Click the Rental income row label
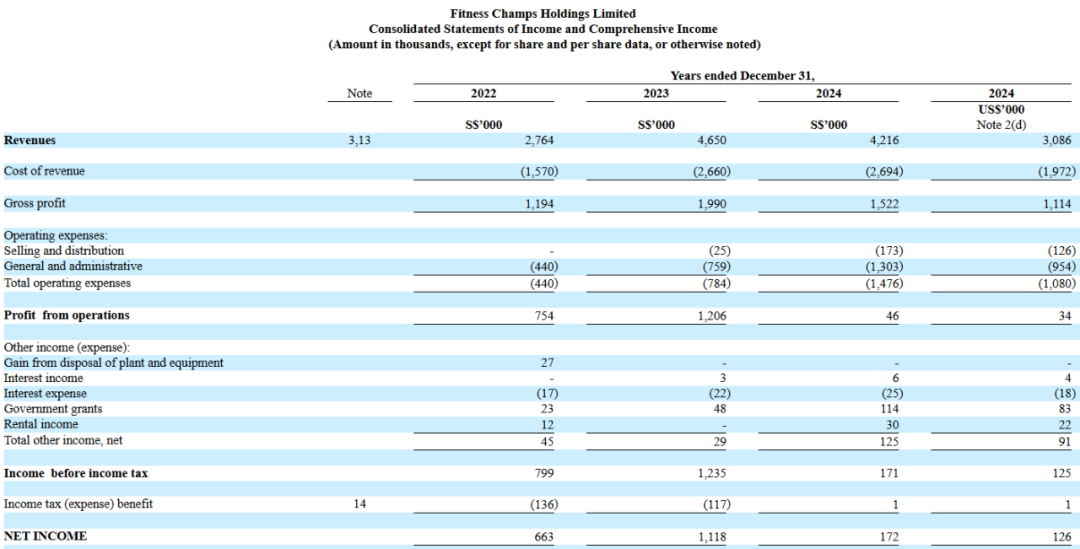The width and height of the screenshot is (1080, 549). pos(41,424)
